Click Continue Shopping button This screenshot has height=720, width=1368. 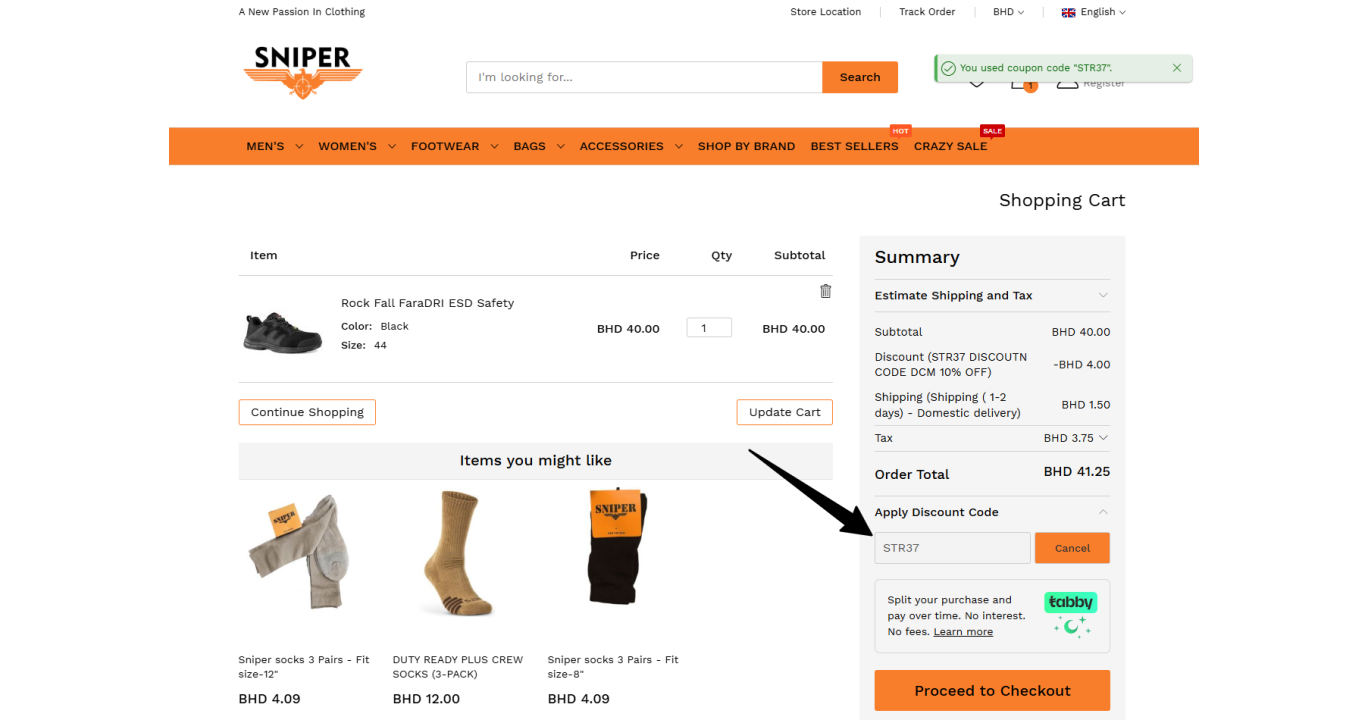[307, 412]
